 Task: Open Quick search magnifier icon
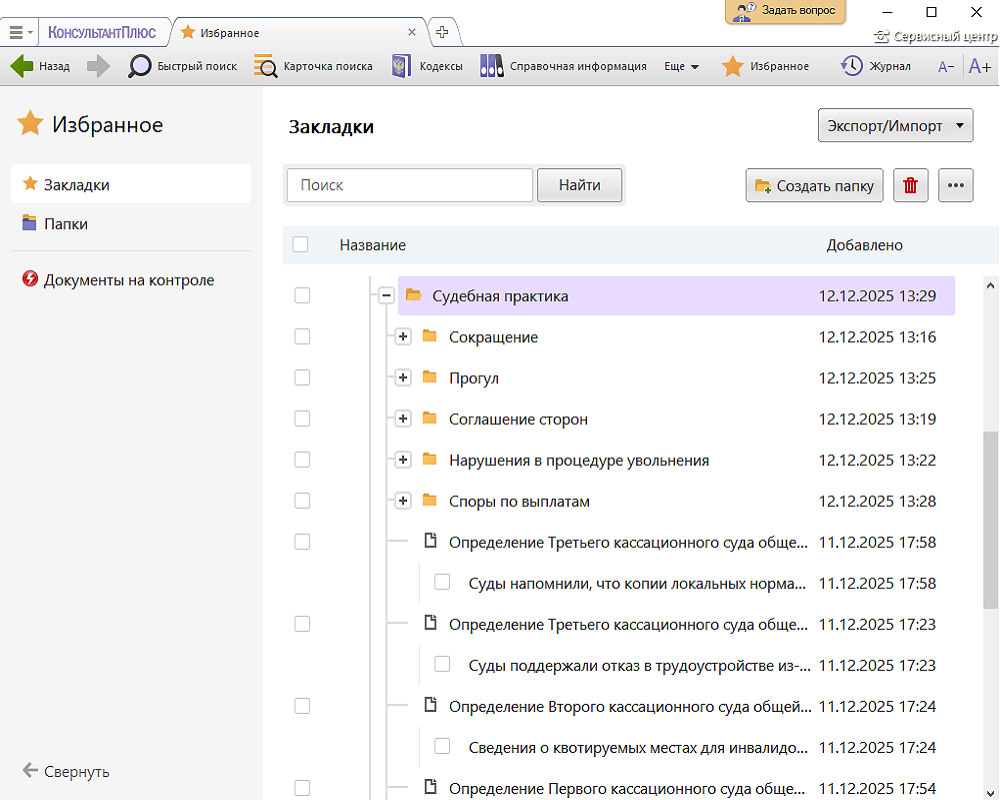click(x=140, y=67)
